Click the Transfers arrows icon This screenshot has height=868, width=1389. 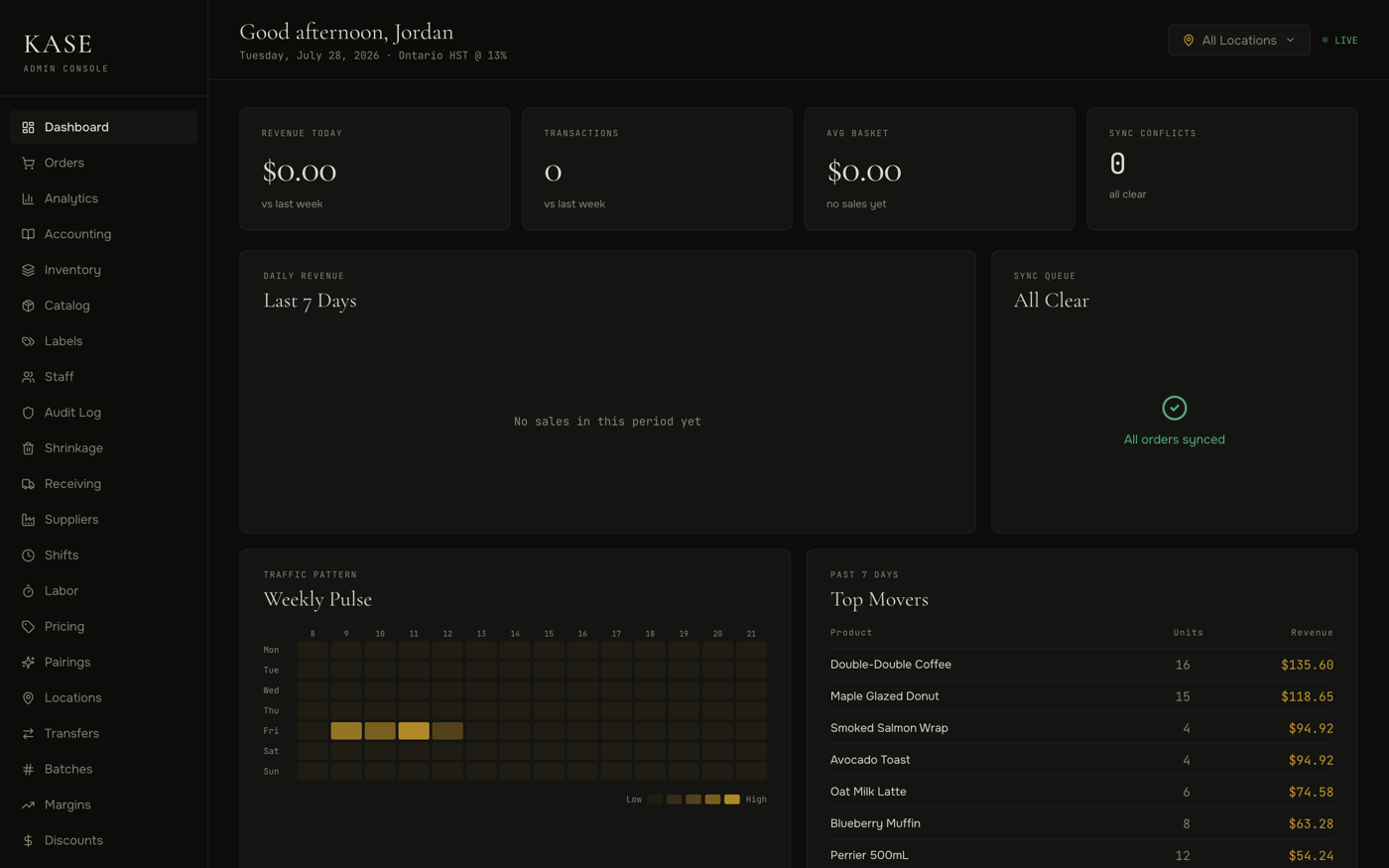tap(28, 734)
